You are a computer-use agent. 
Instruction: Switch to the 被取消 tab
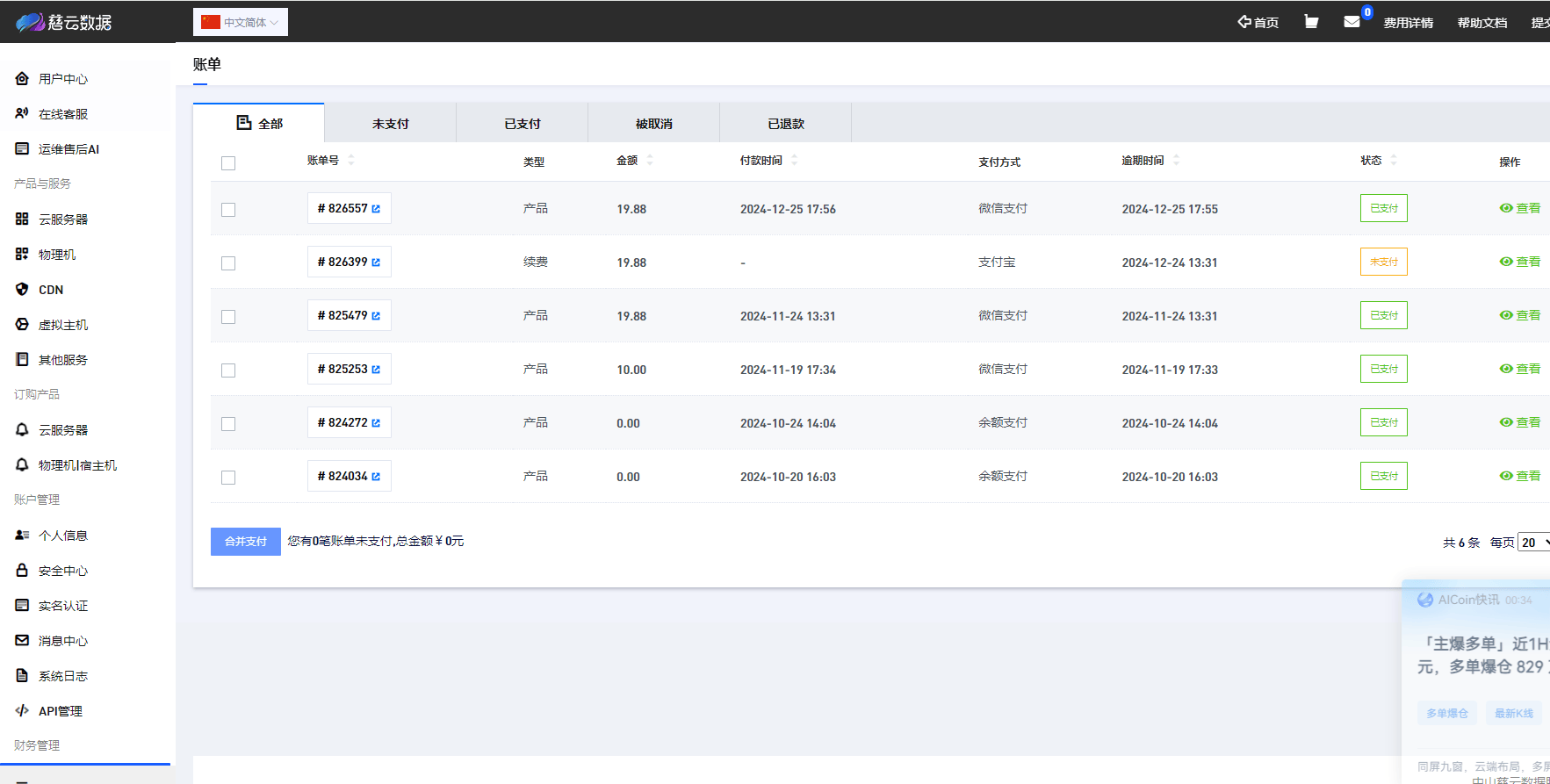[654, 124]
